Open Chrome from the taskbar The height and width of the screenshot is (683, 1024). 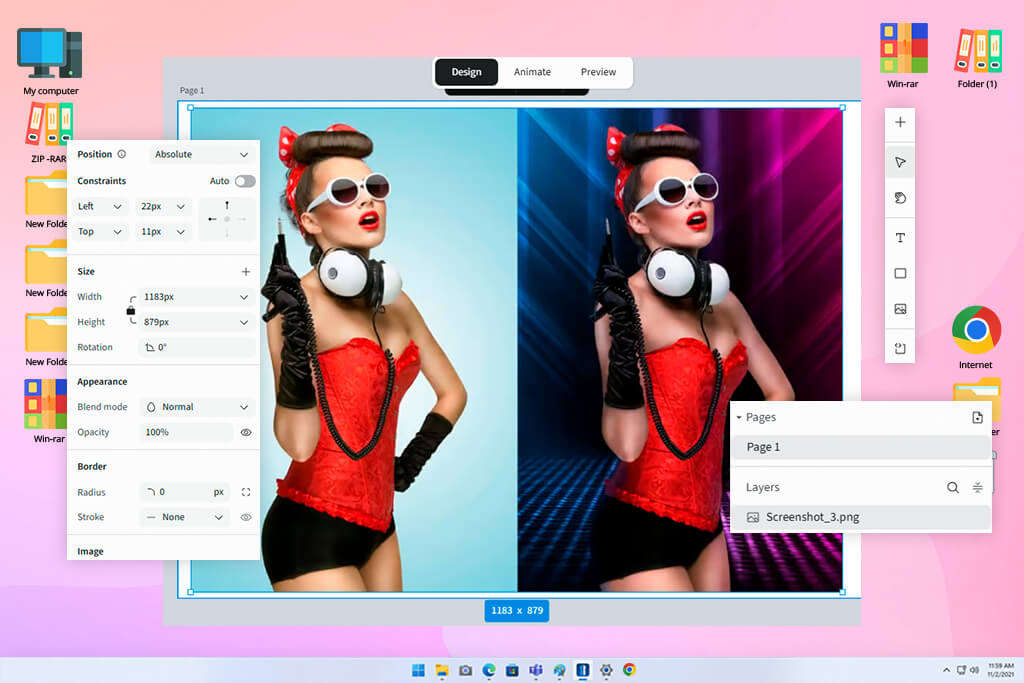[x=630, y=670]
